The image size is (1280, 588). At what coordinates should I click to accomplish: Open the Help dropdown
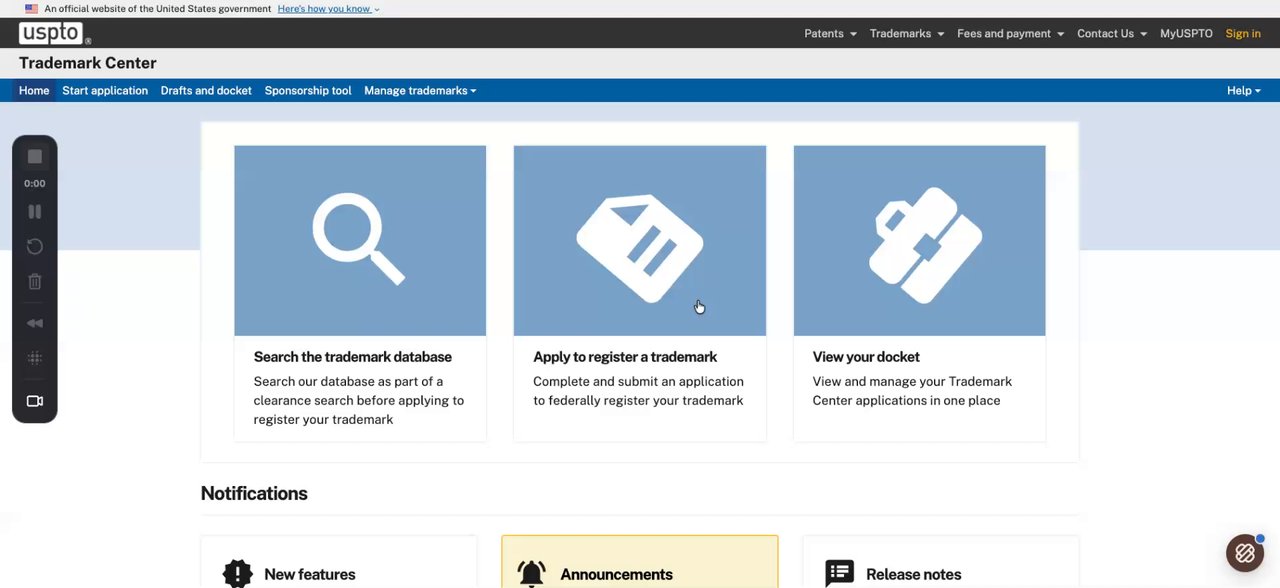tap(1244, 90)
